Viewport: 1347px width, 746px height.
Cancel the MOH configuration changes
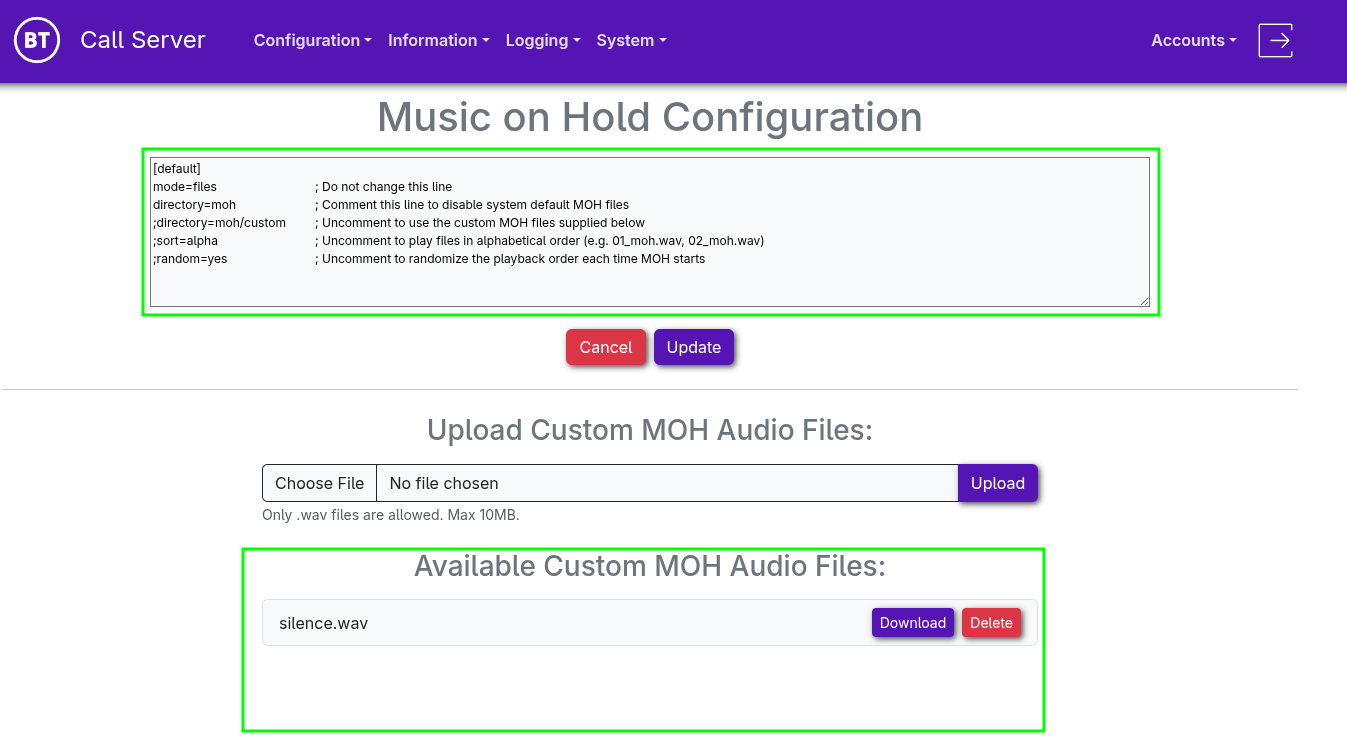click(606, 347)
